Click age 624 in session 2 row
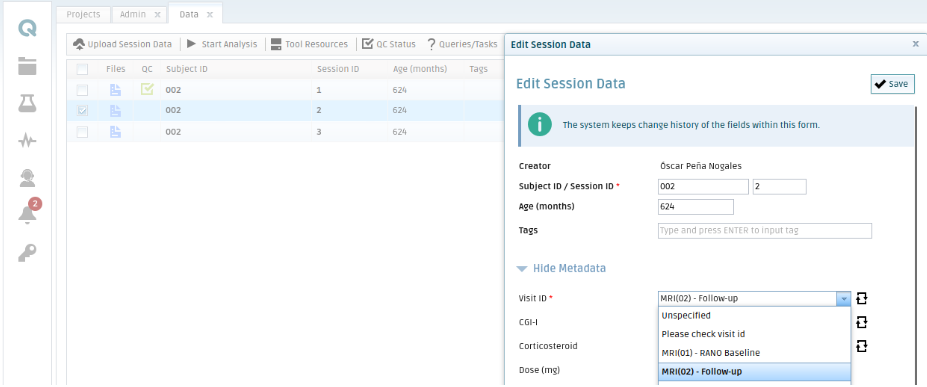Viewport: 927px width, 387px height. click(x=400, y=110)
